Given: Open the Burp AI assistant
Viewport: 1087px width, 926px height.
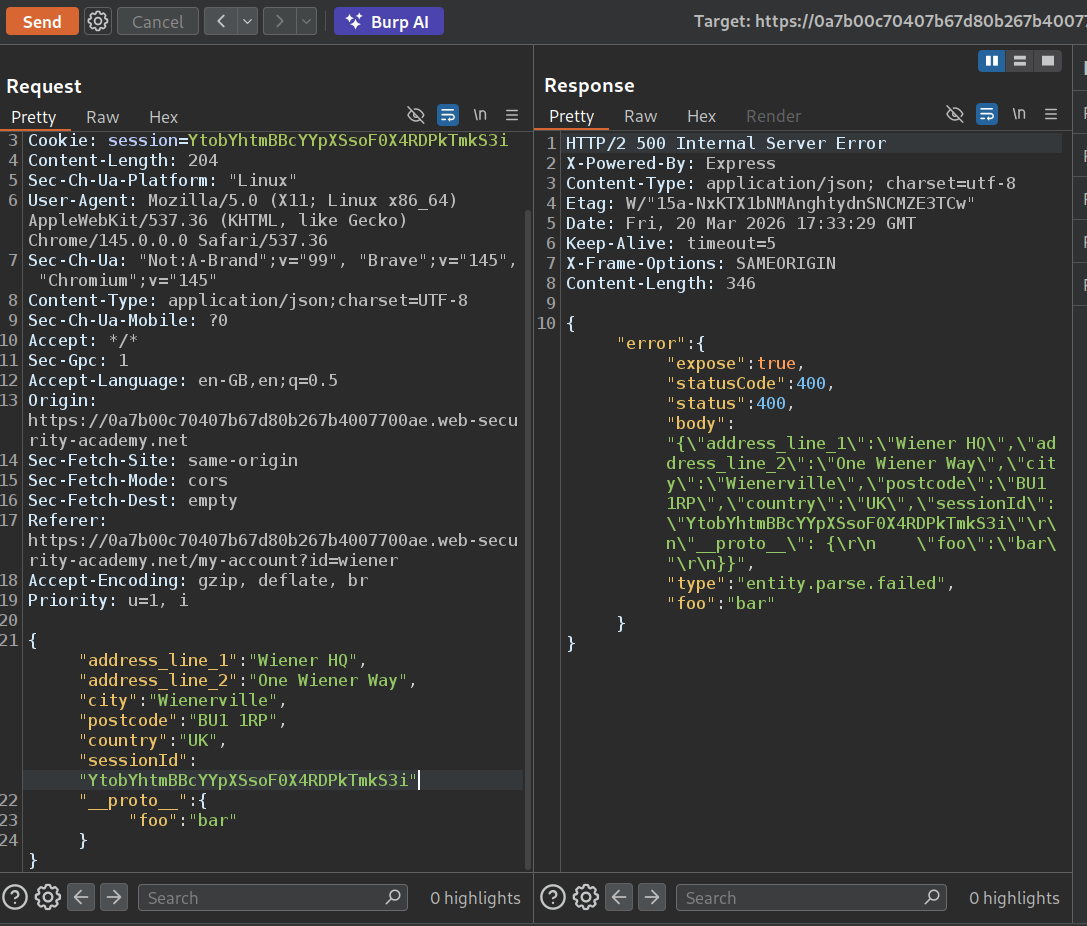Looking at the screenshot, I should (x=388, y=21).
